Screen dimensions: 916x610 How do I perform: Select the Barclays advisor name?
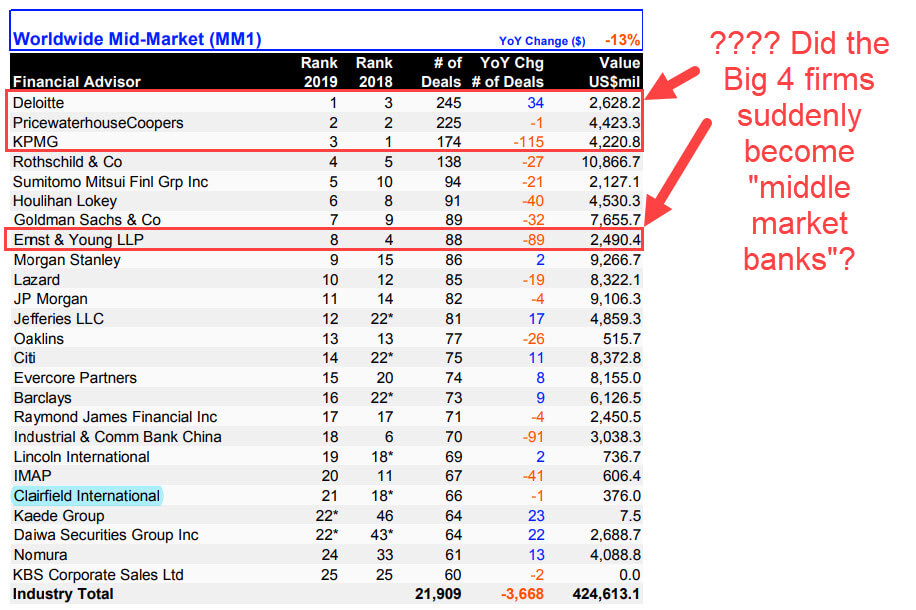click(43, 398)
